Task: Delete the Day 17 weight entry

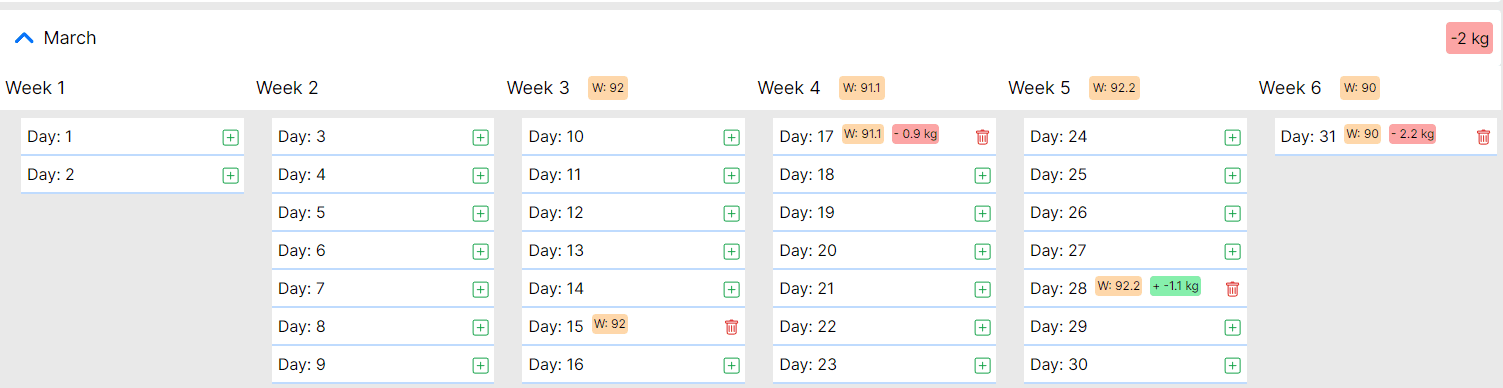Action: click(x=982, y=137)
